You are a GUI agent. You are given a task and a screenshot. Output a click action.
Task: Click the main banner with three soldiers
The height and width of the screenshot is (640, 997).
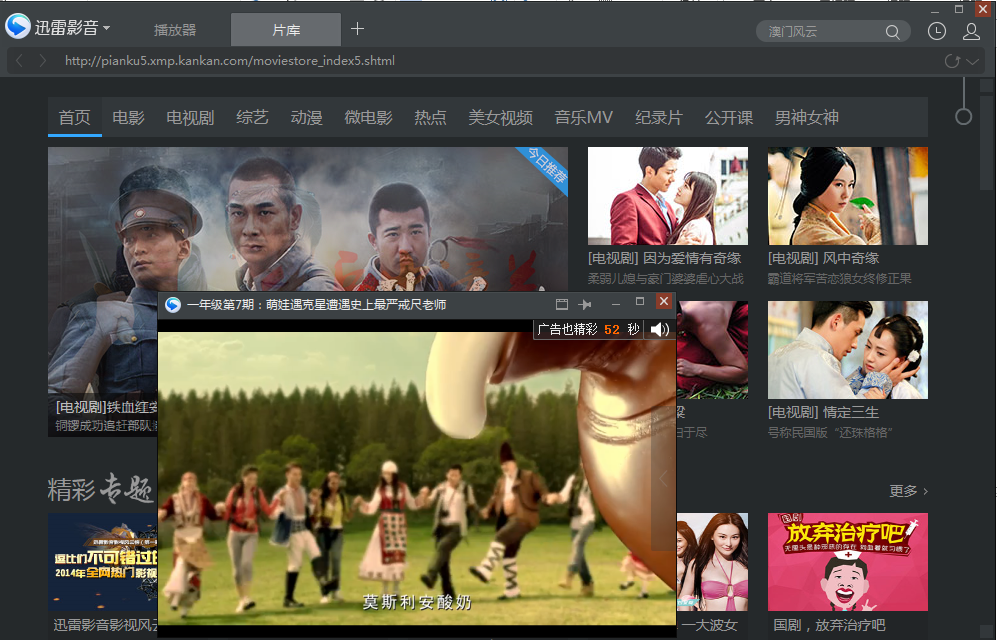click(x=308, y=219)
